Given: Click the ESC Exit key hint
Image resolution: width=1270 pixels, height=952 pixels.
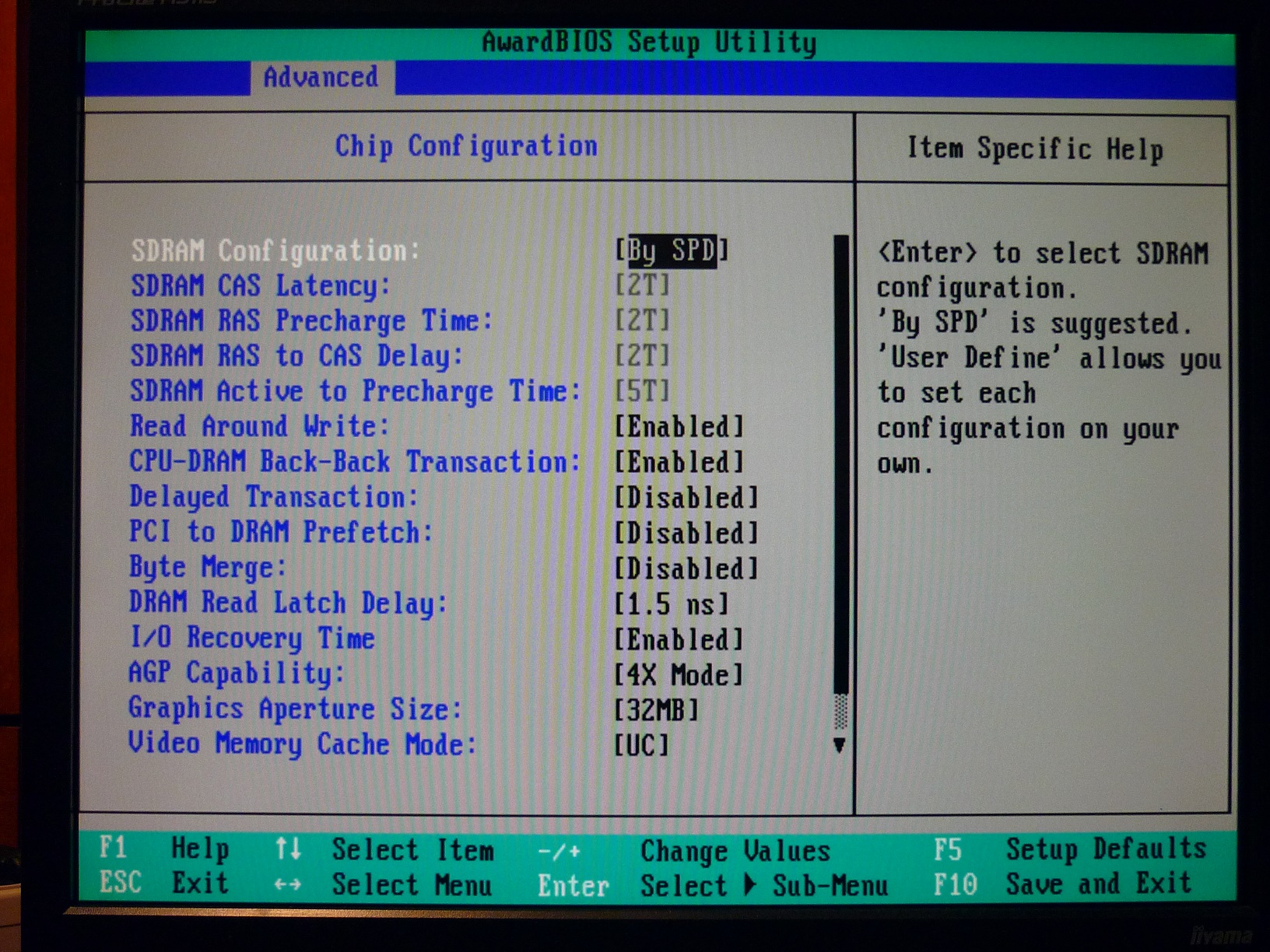Looking at the screenshot, I should click(164, 884).
